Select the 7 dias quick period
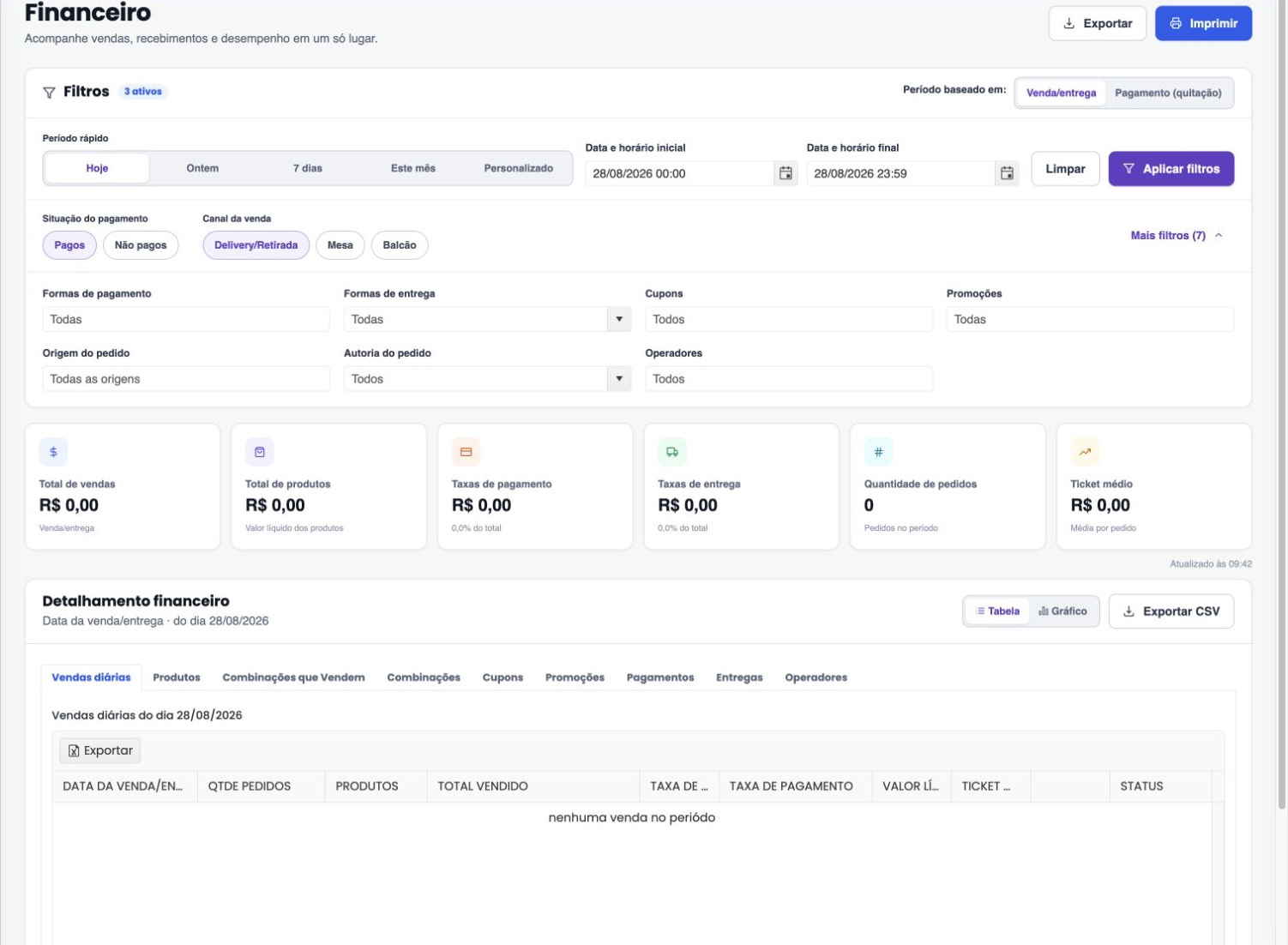The height and width of the screenshot is (945, 1288). pos(308,169)
